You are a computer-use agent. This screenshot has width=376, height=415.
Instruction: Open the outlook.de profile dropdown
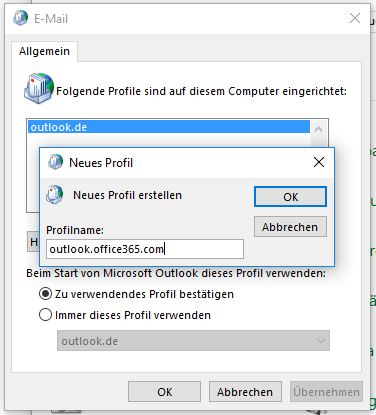(193, 340)
